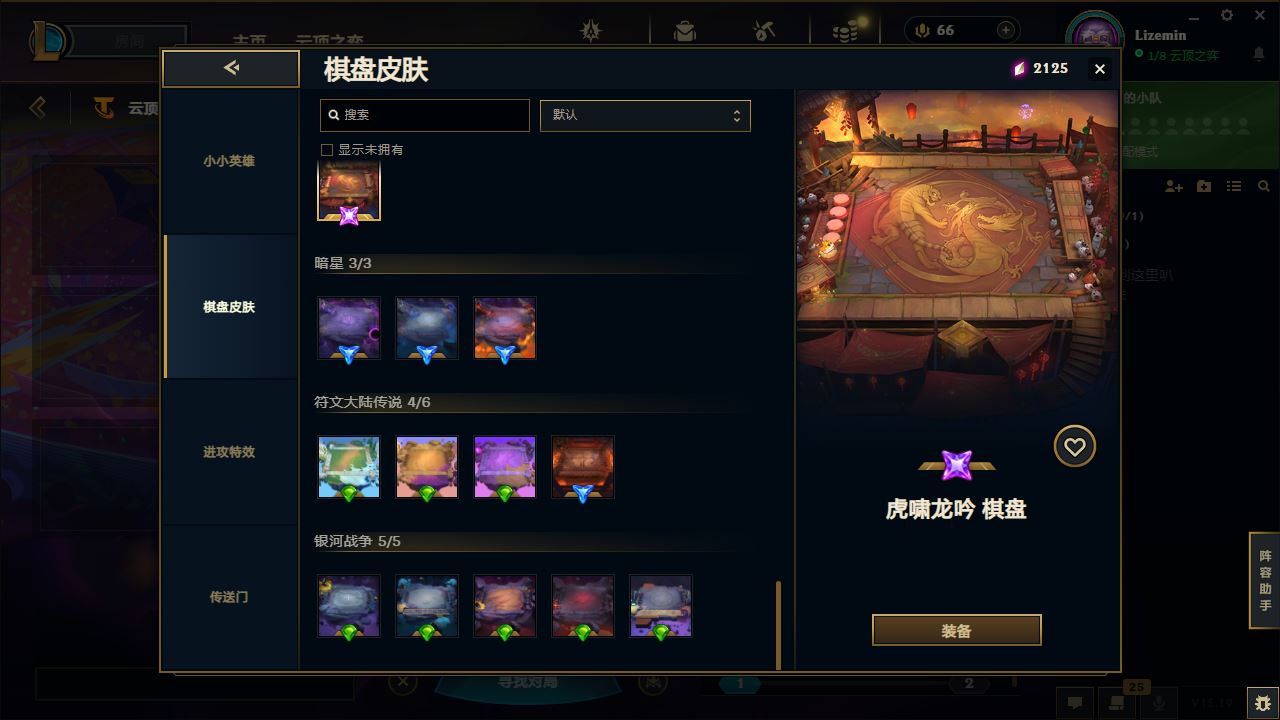The height and width of the screenshot is (720, 1280).
Task: Click the notification bell icon
Action: pyautogui.click(x=1259, y=55)
